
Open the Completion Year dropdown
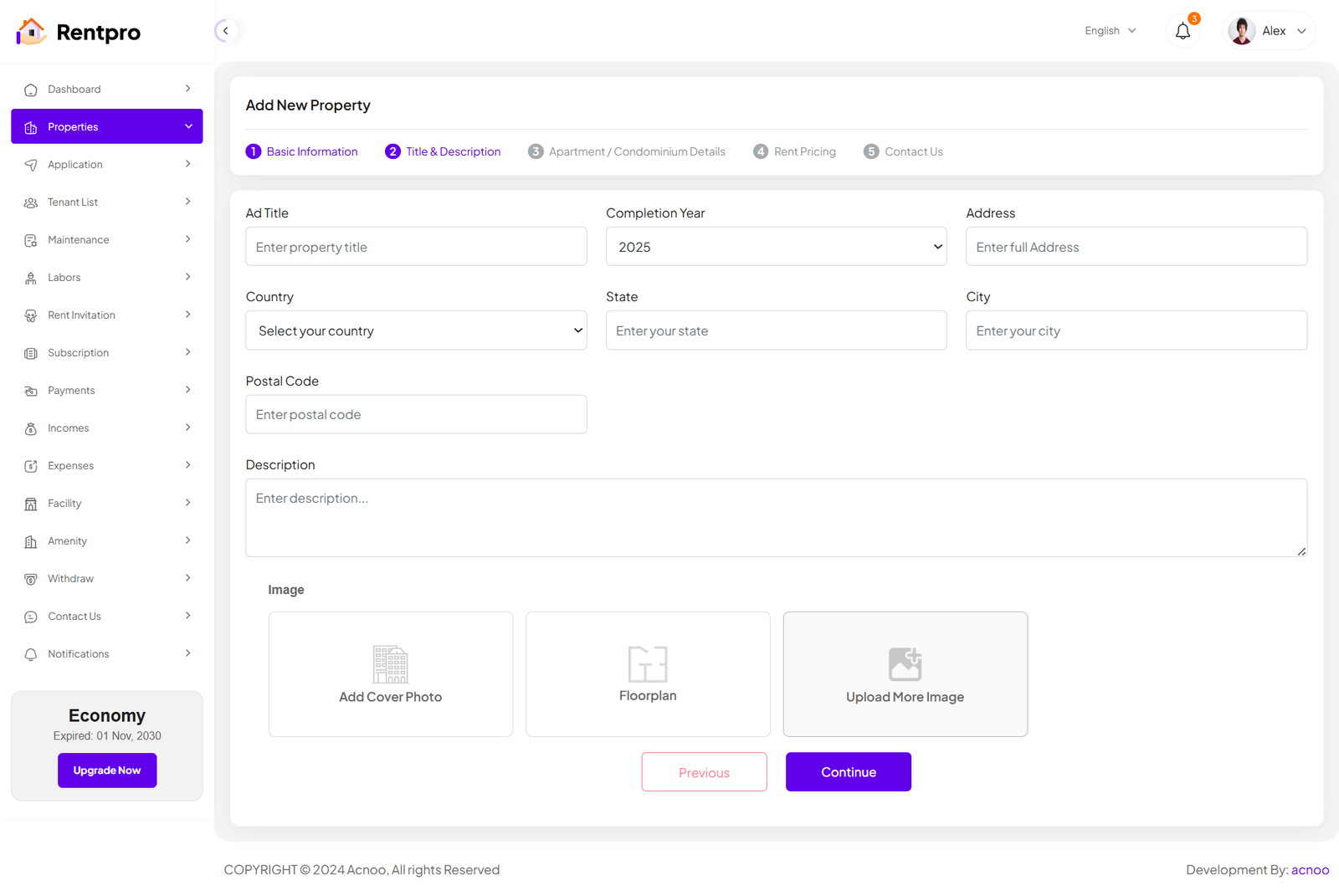click(x=776, y=247)
